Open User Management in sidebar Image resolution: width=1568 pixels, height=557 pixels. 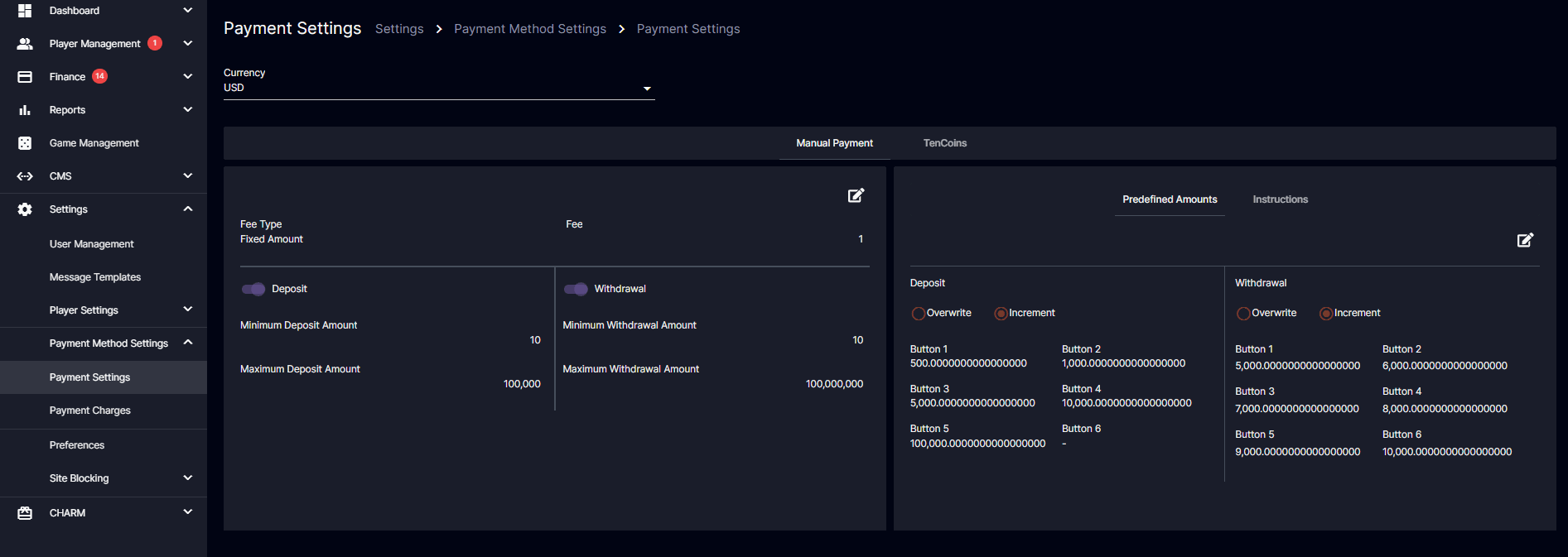(104, 244)
